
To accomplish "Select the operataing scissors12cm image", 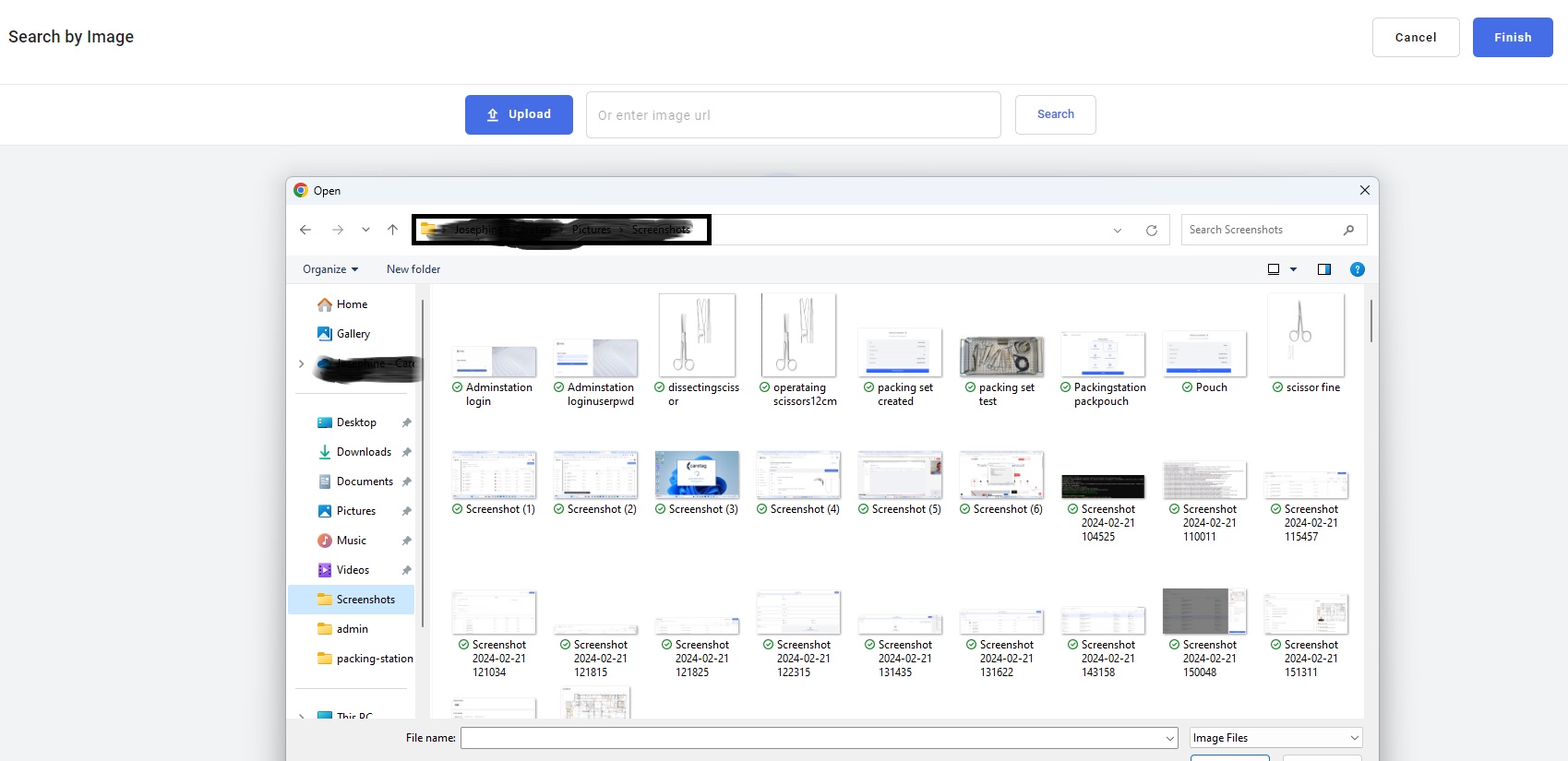I will tap(798, 351).
